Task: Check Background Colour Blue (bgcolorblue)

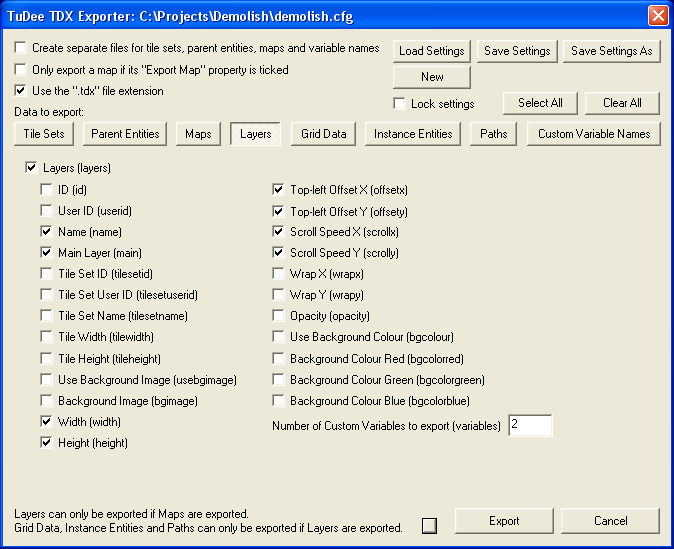Action: (x=278, y=400)
